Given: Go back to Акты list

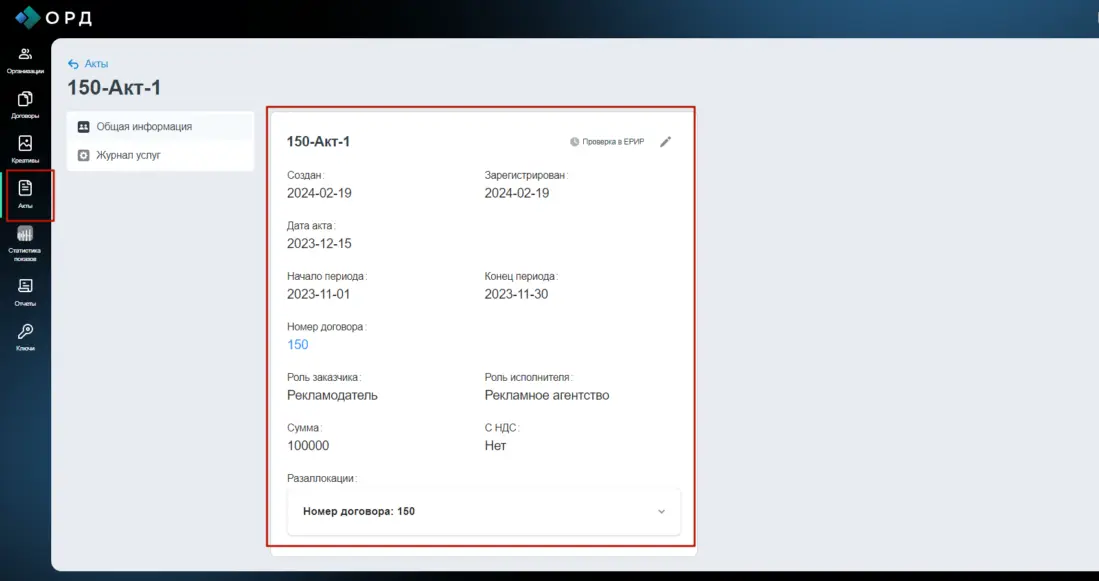Looking at the screenshot, I should (88, 64).
